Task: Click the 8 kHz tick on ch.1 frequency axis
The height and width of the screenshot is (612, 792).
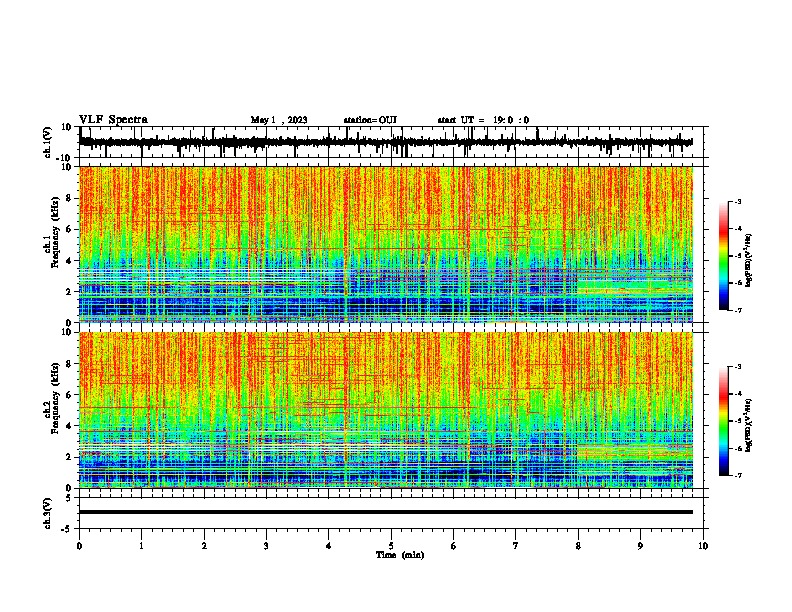Action: pos(69,198)
